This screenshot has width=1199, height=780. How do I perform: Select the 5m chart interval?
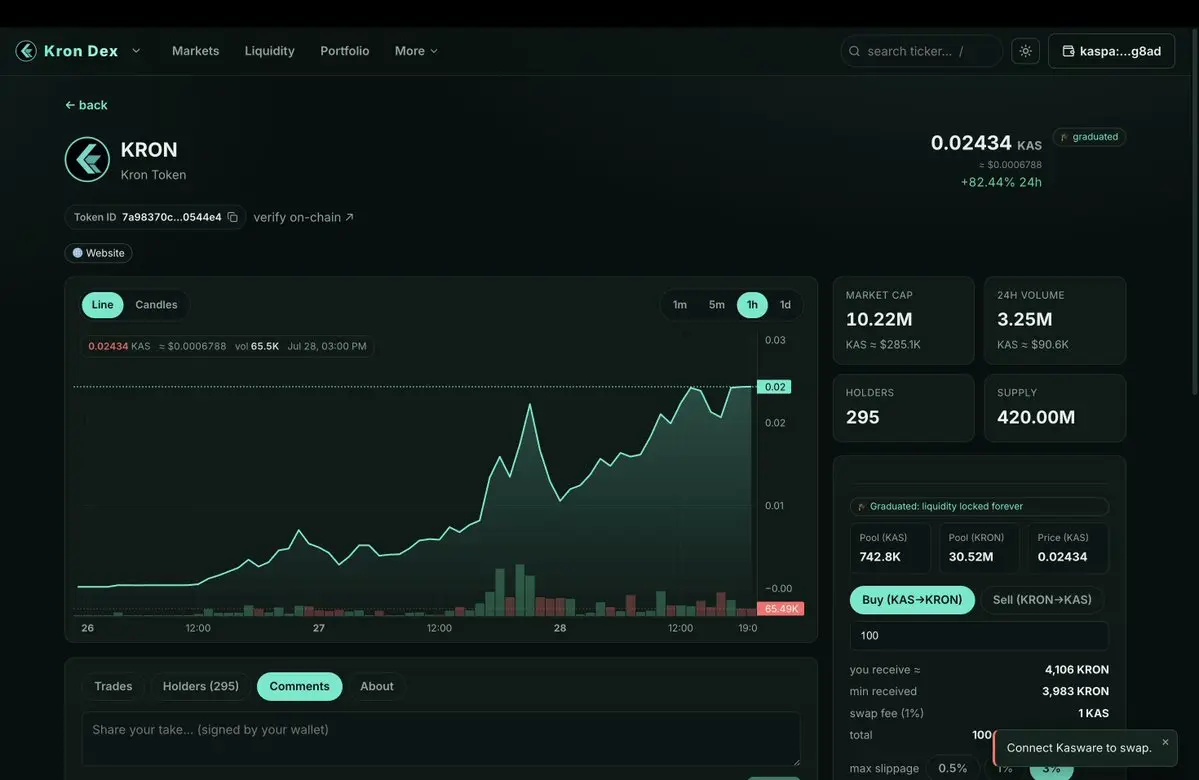[x=716, y=304]
